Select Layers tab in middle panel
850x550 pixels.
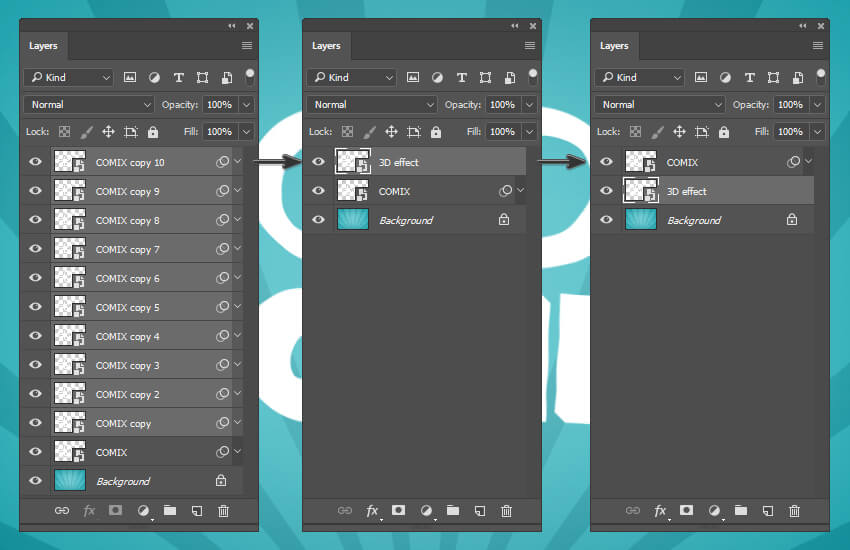[326, 46]
